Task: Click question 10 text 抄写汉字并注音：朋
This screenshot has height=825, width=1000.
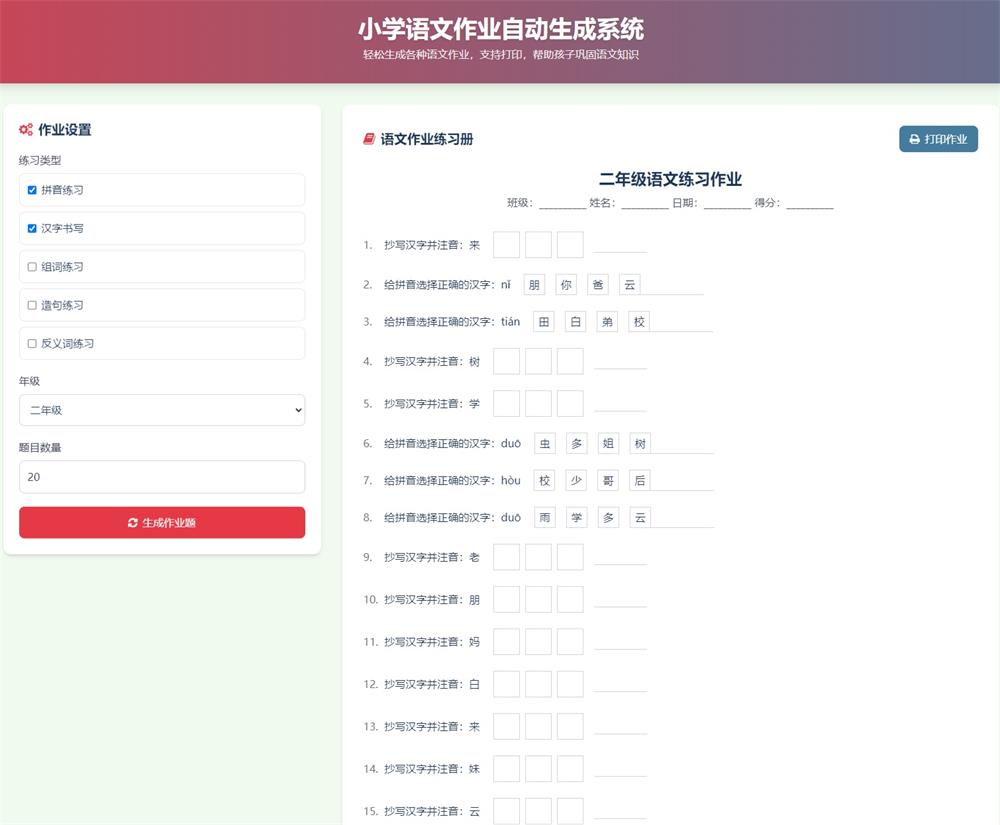Action: (x=432, y=599)
